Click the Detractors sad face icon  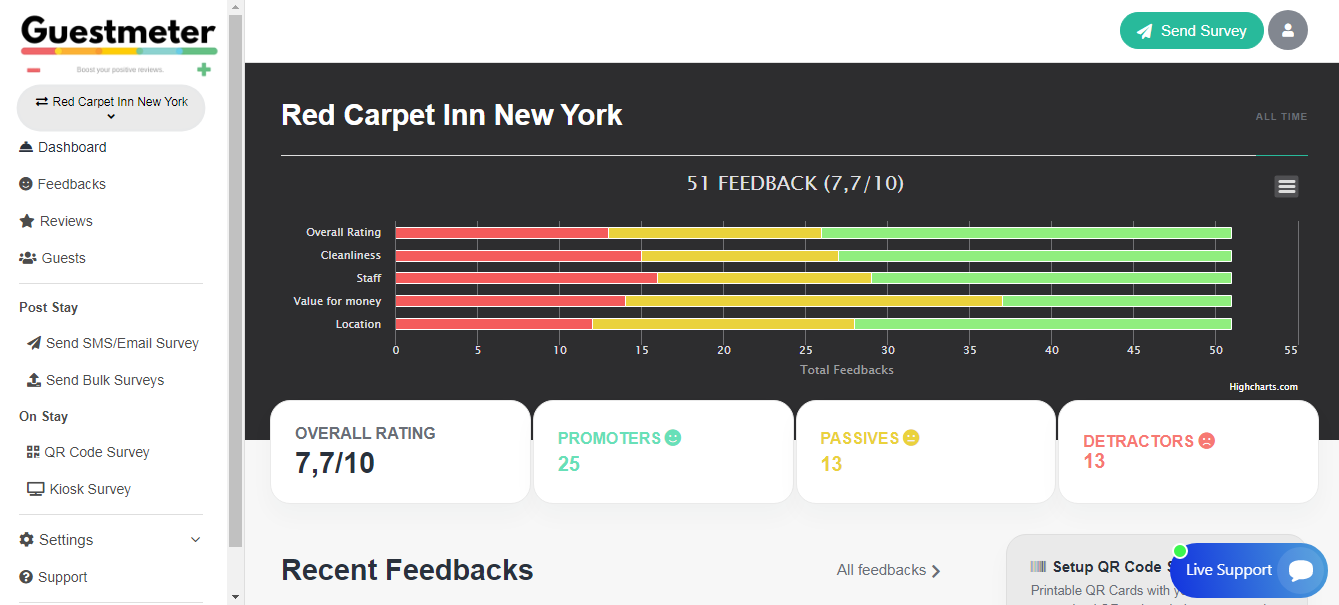click(x=1207, y=441)
